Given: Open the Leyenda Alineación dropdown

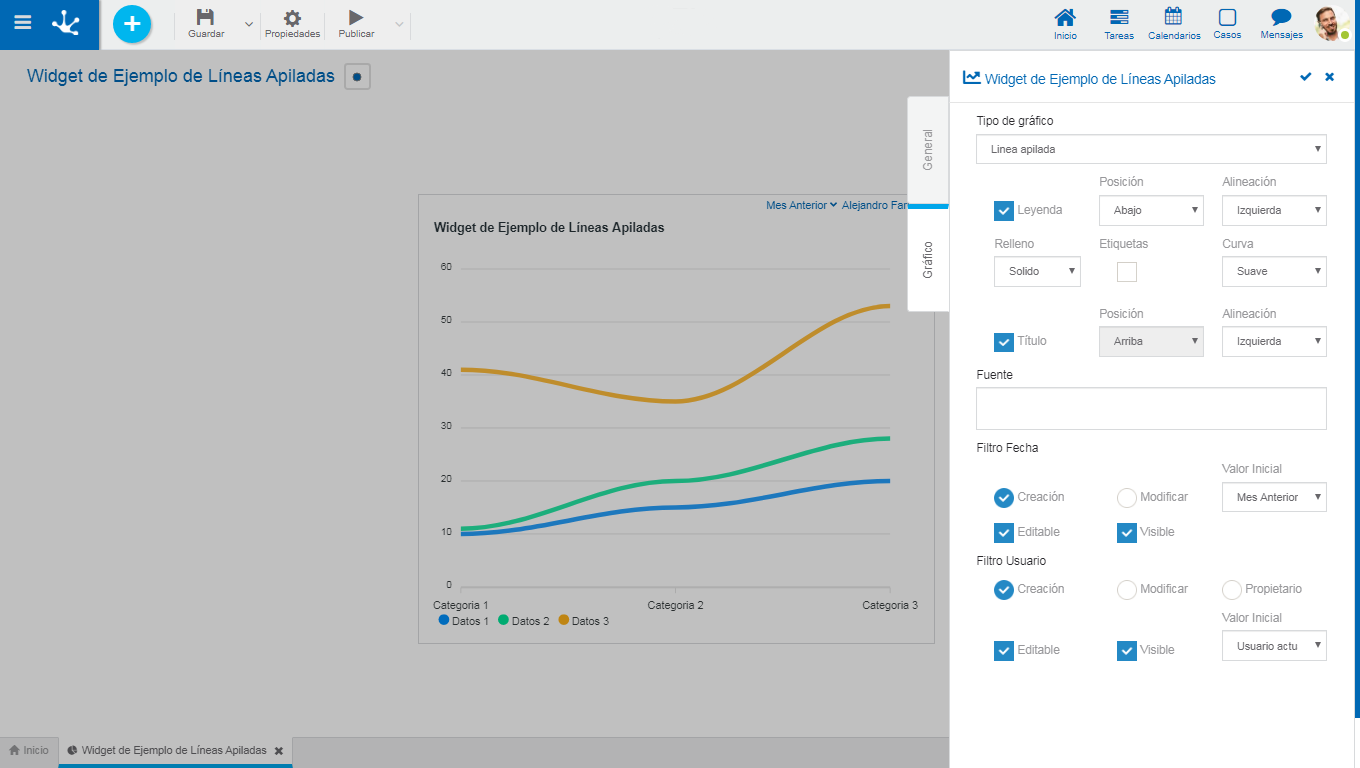Looking at the screenshot, I should coord(1274,210).
